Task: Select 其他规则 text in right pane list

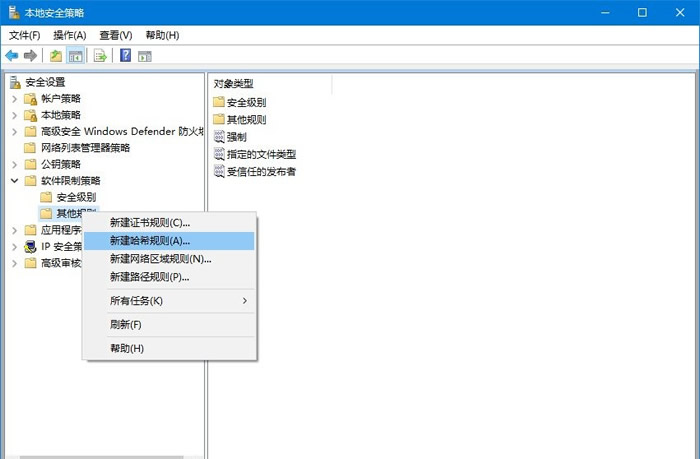Action: click(x=246, y=119)
